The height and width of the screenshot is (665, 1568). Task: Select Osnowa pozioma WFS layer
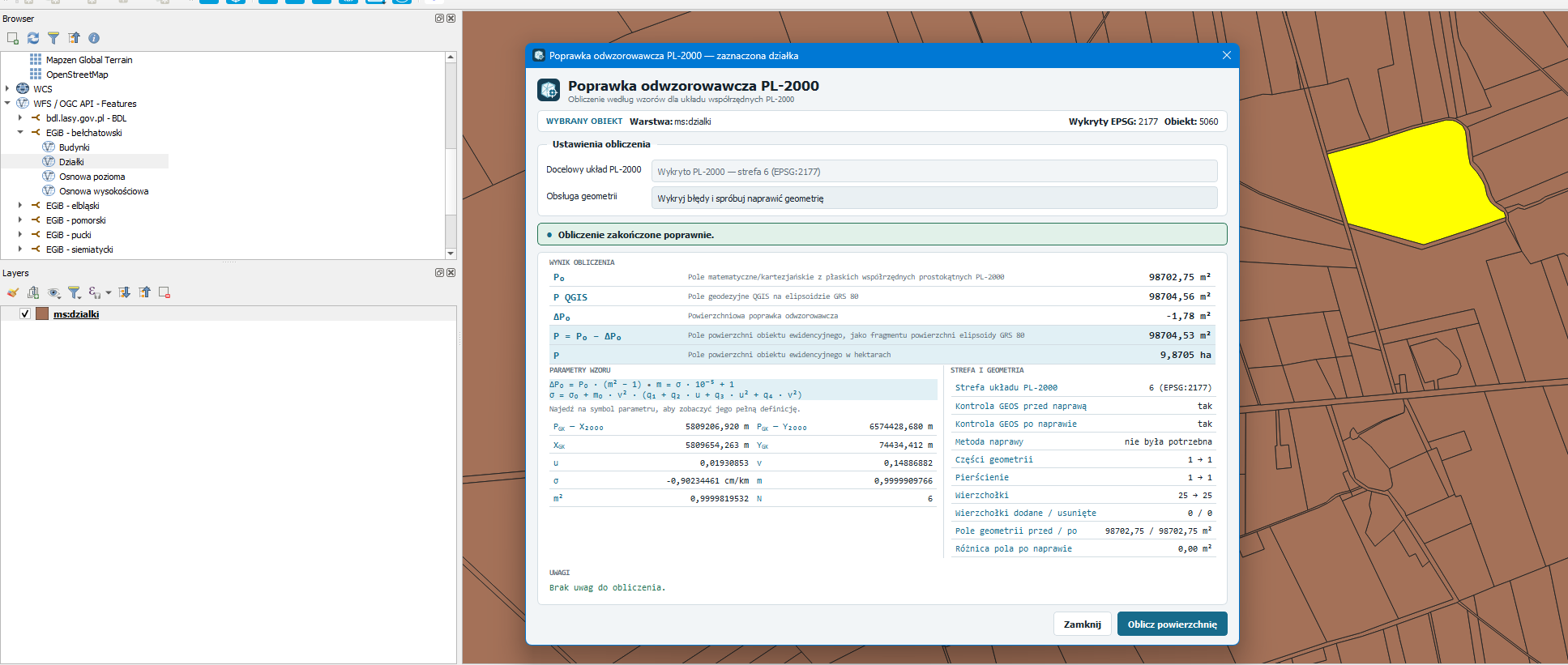point(92,177)
